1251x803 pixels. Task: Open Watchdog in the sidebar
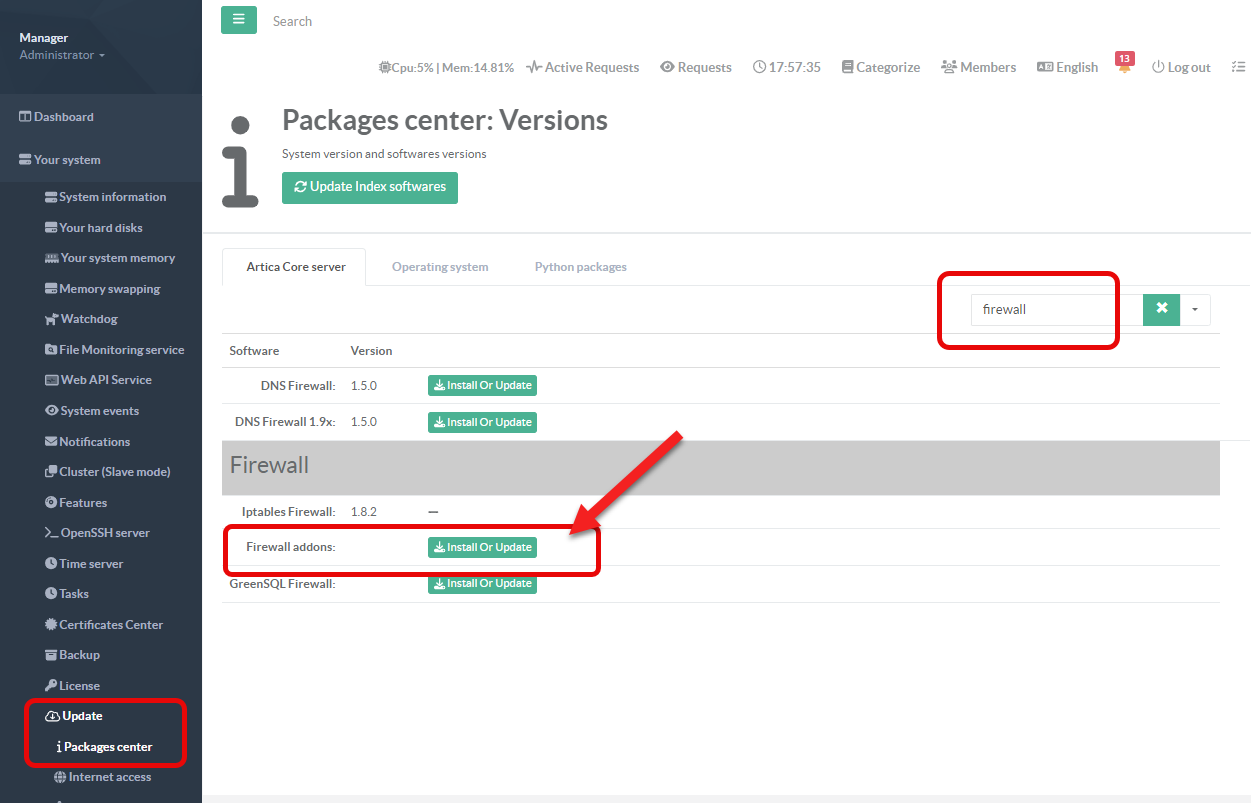[88, 319]
